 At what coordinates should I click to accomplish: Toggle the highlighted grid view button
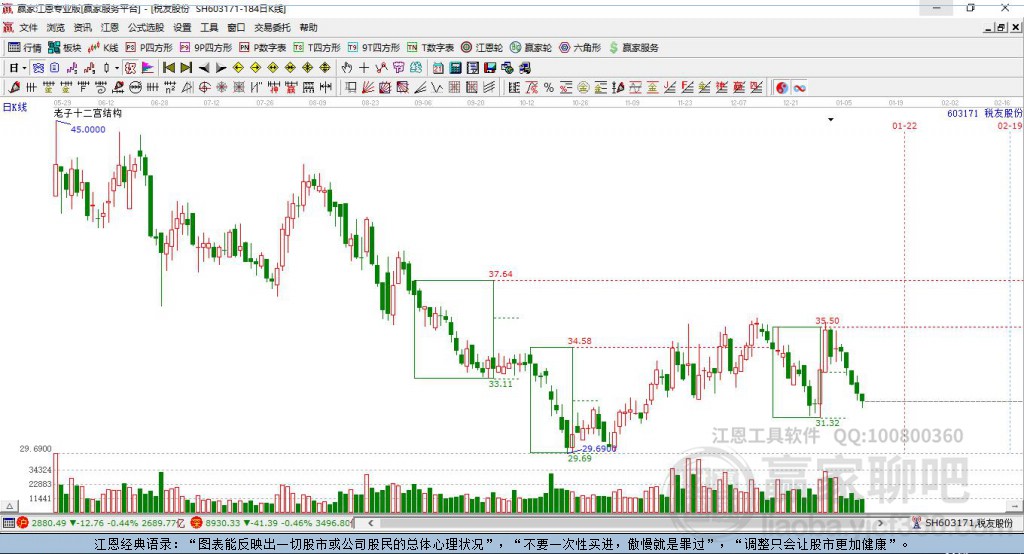[x=38, y=67]
